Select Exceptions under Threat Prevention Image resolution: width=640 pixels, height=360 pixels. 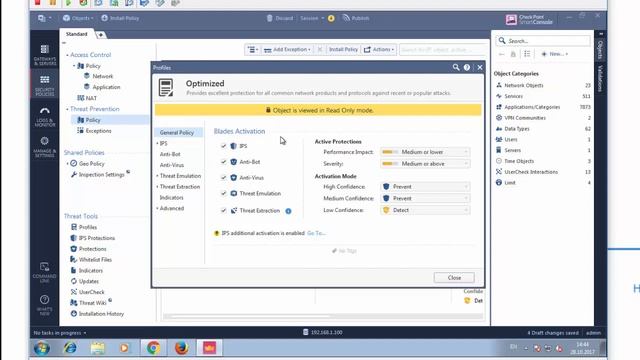(x=94, y=131)
